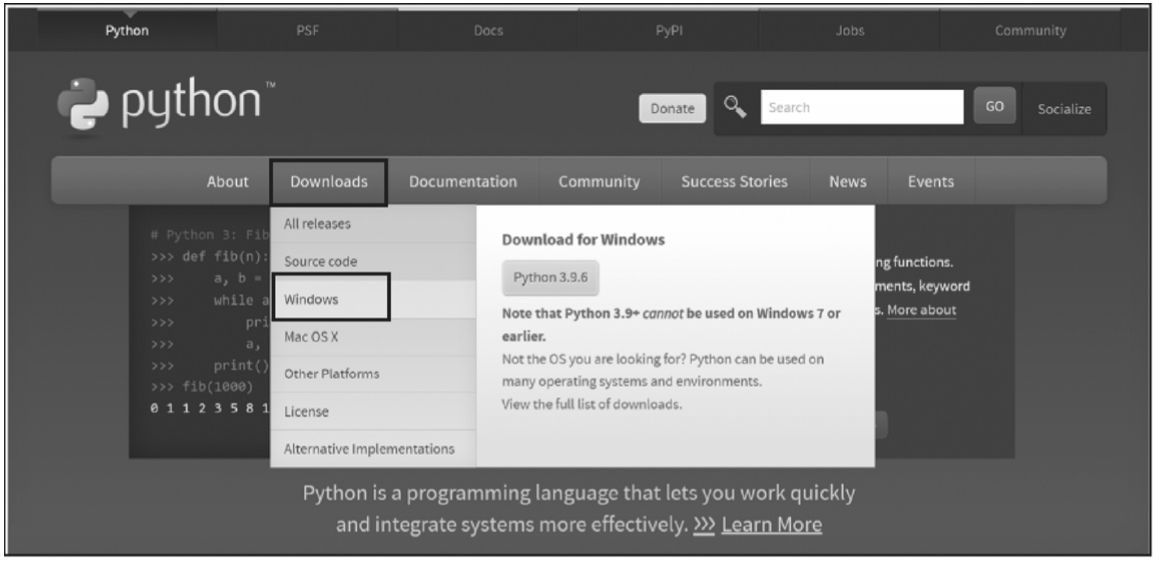Open the About navigation menu
This screenshot has height=564, width=1159.
click(x=228, y=182)
